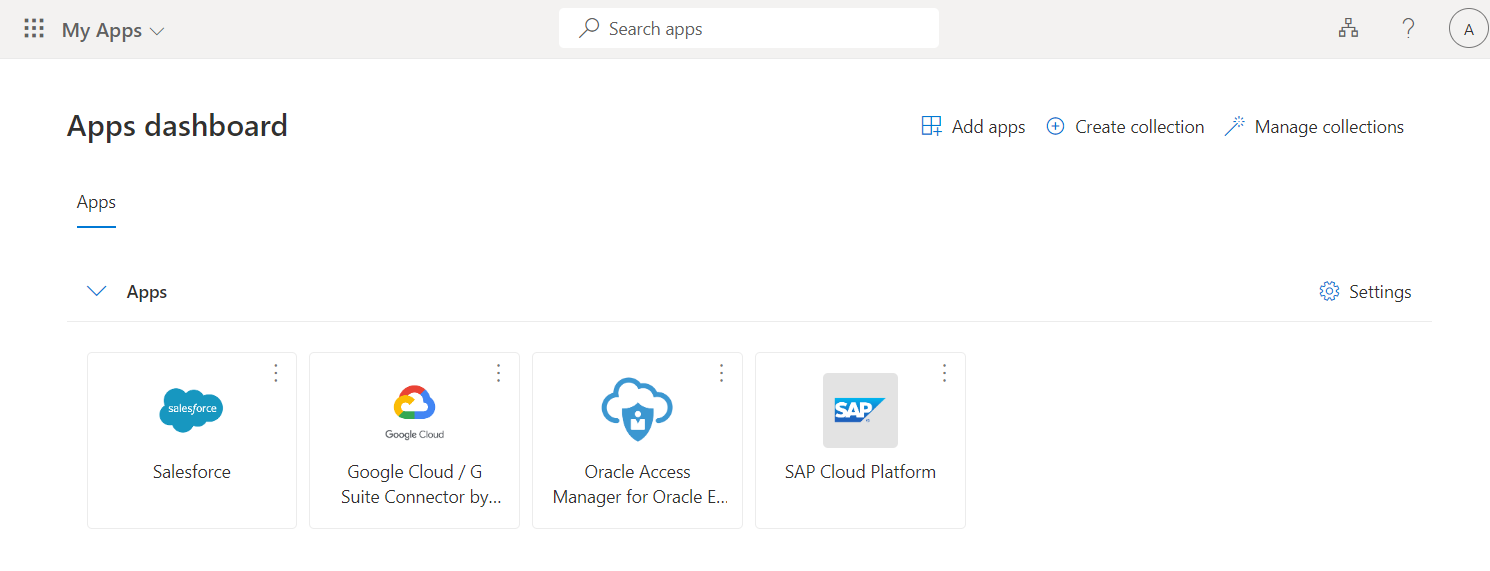Open Salesforce tile more options menu

pos(276,373)
